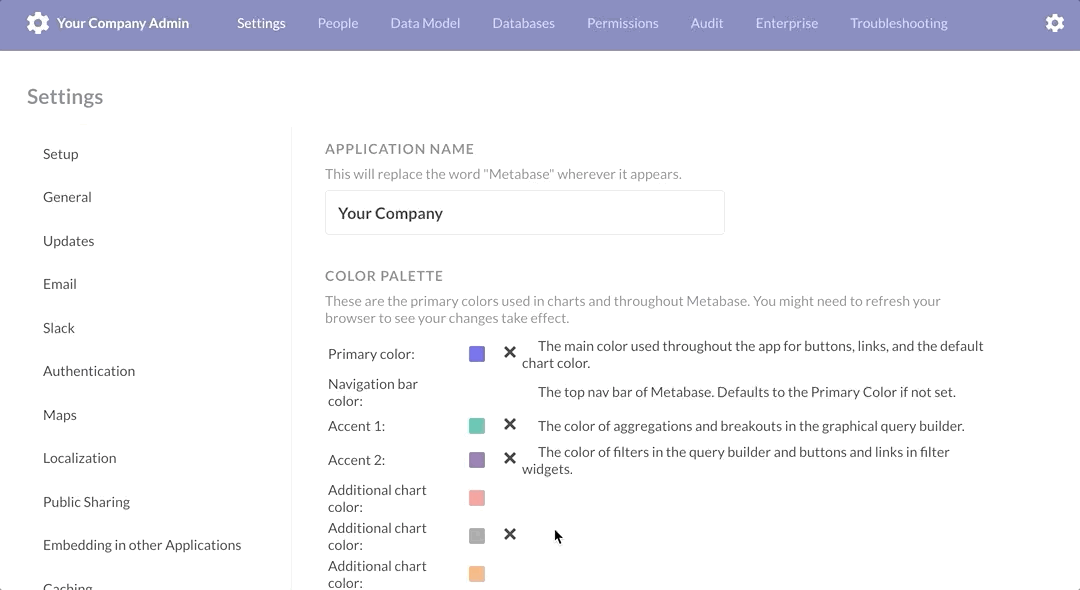Open Localization settings
The width and height of the screenshot is (1080, 590).
79,458
